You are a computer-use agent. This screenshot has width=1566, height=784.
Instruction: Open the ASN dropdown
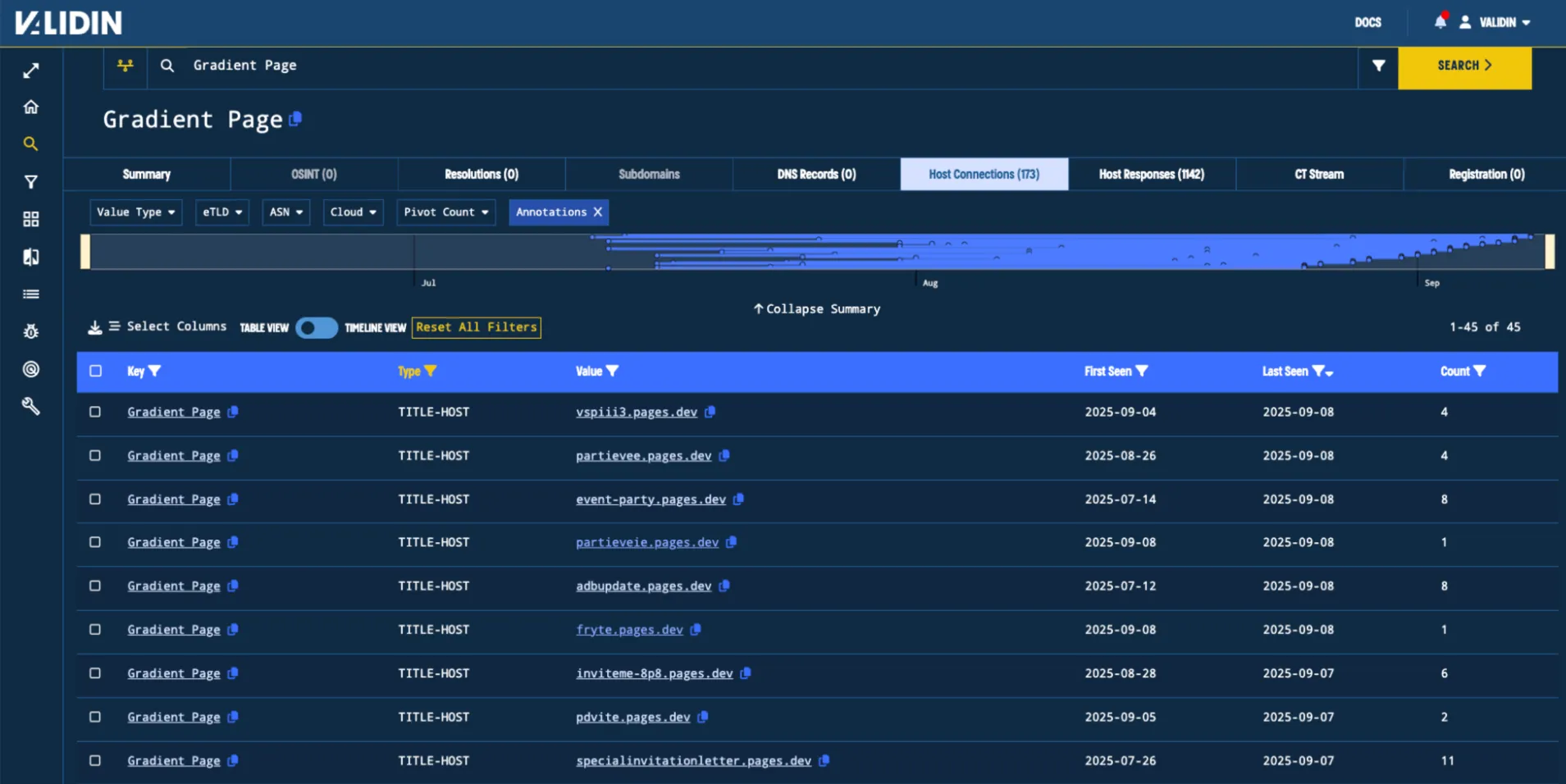[286, 212]
